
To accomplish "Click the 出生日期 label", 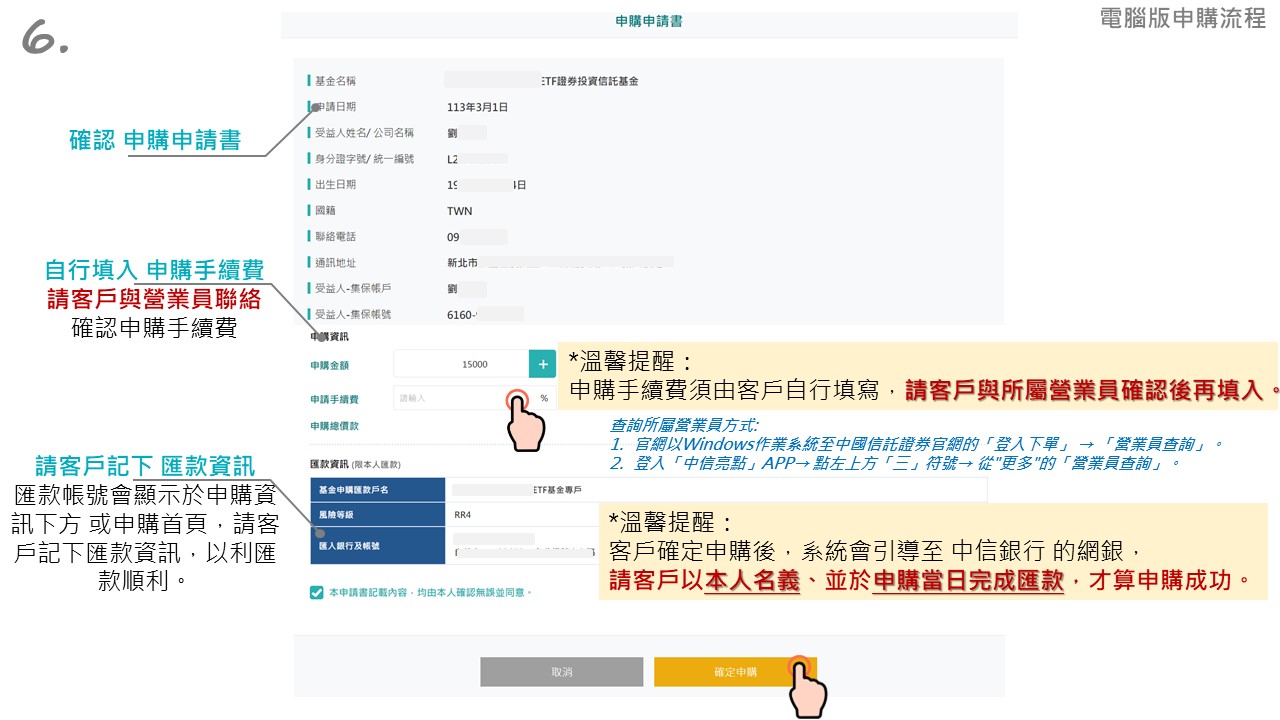I will pos(335,185).
